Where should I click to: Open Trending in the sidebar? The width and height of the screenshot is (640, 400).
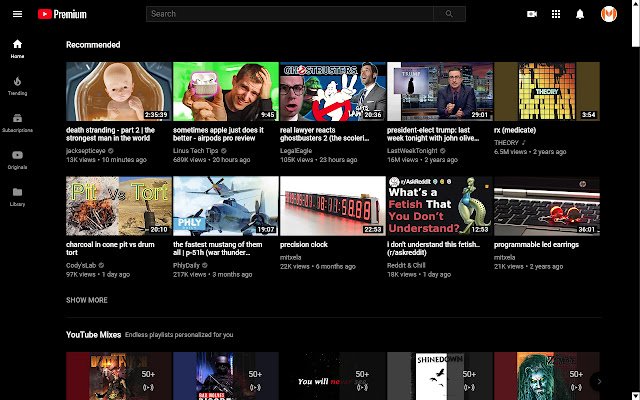tap(17, 86)
